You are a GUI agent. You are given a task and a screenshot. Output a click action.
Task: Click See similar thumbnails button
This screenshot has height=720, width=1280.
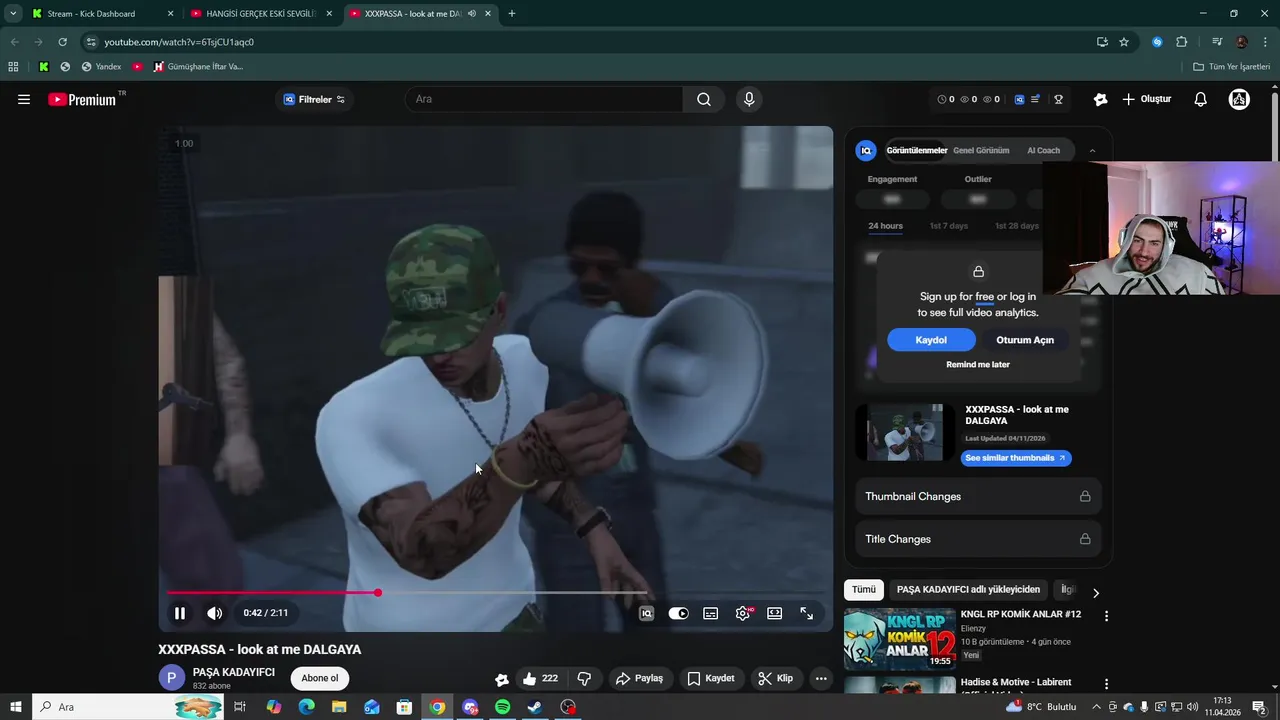[x=1016, y=458]
